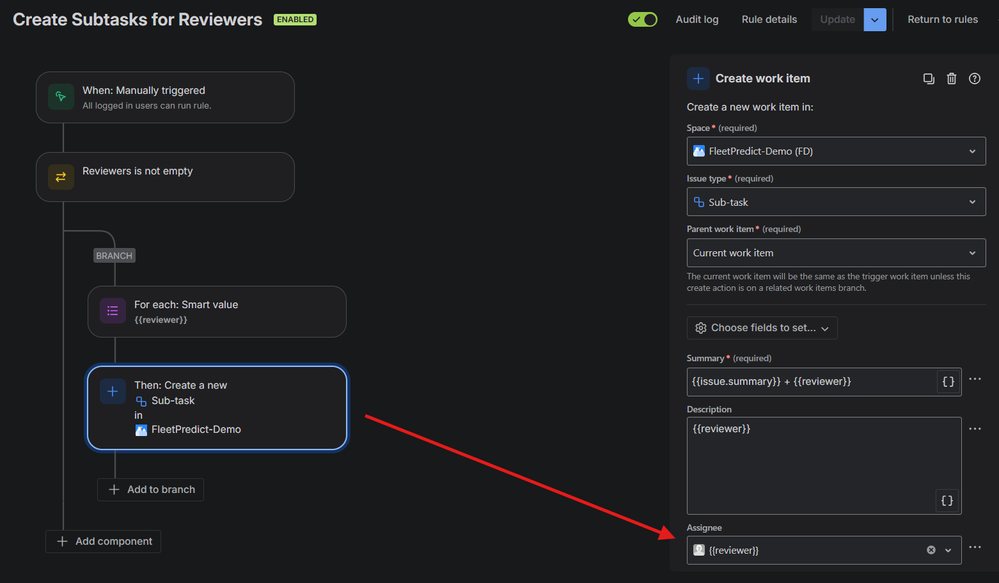Click the BRANCH label
The height and width of the screenshot is (583, 999).
pyautogui.click(x=114, y=256)
